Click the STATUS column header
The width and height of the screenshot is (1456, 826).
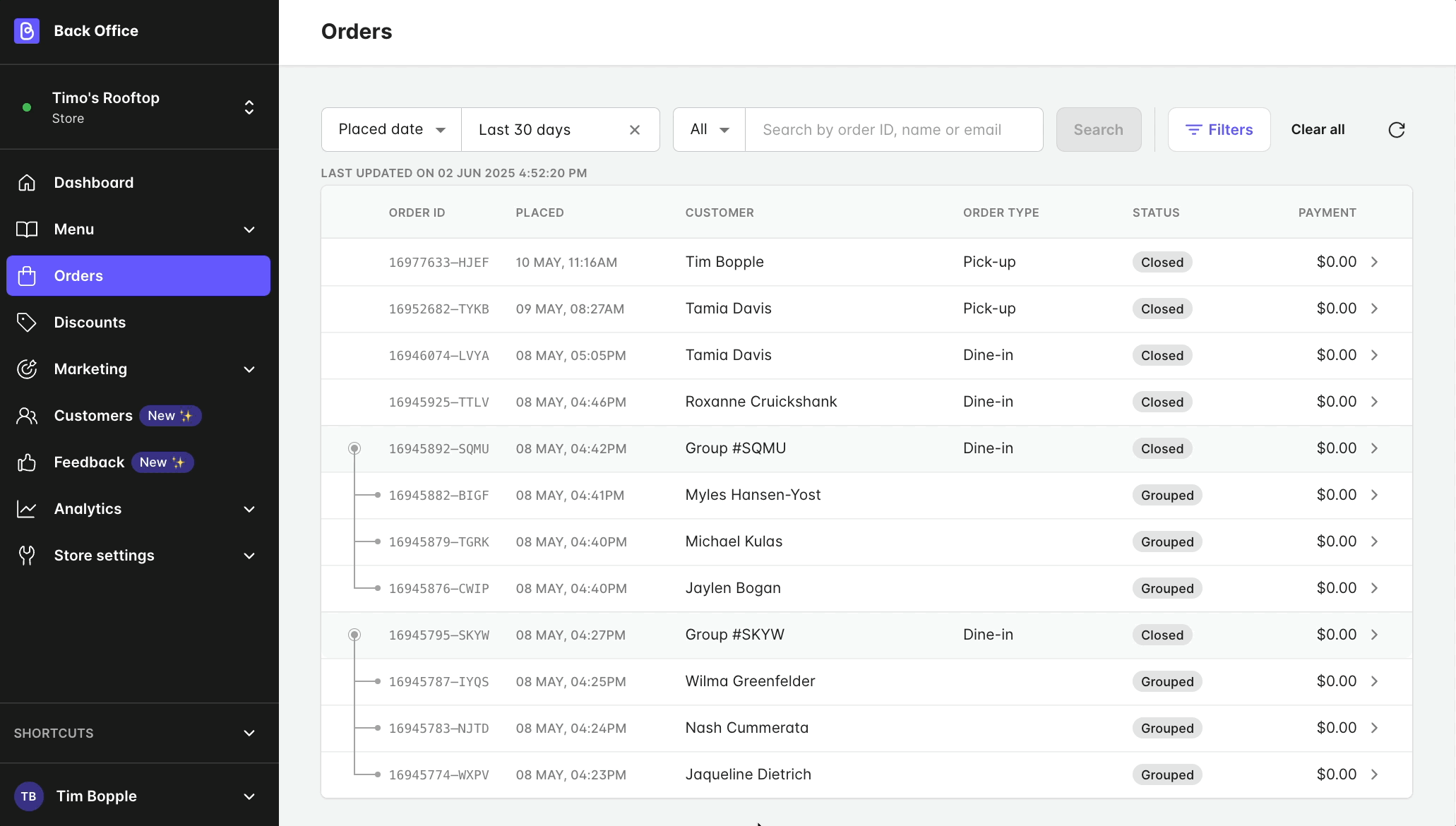click(x=1156, y=213)
